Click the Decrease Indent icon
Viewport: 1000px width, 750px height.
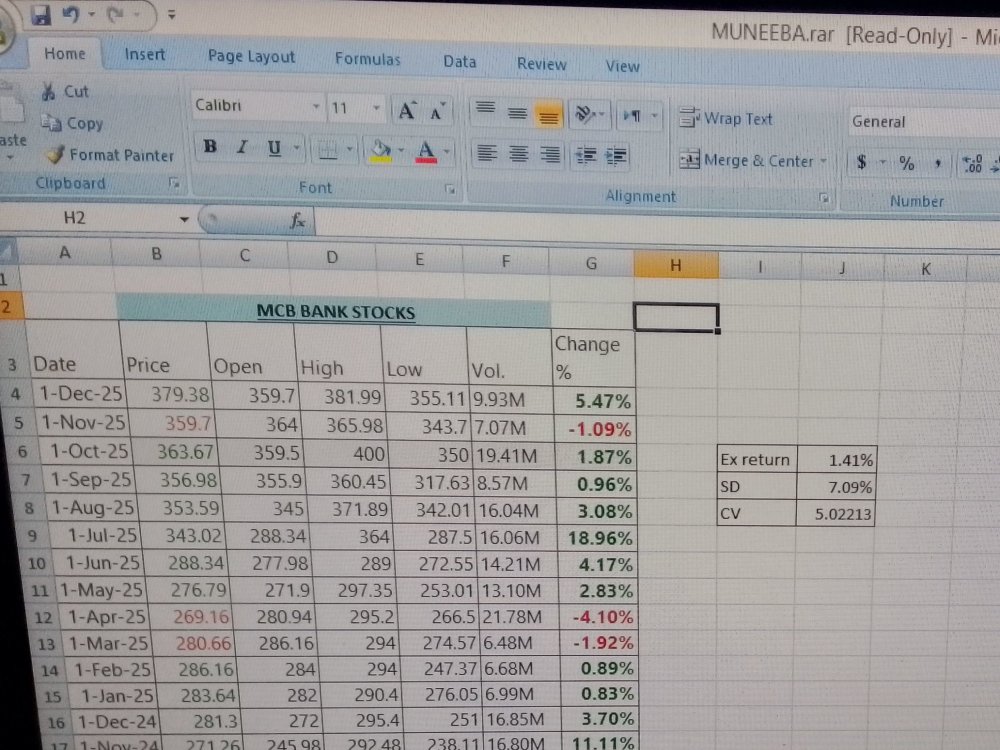[x=585, y=156]
